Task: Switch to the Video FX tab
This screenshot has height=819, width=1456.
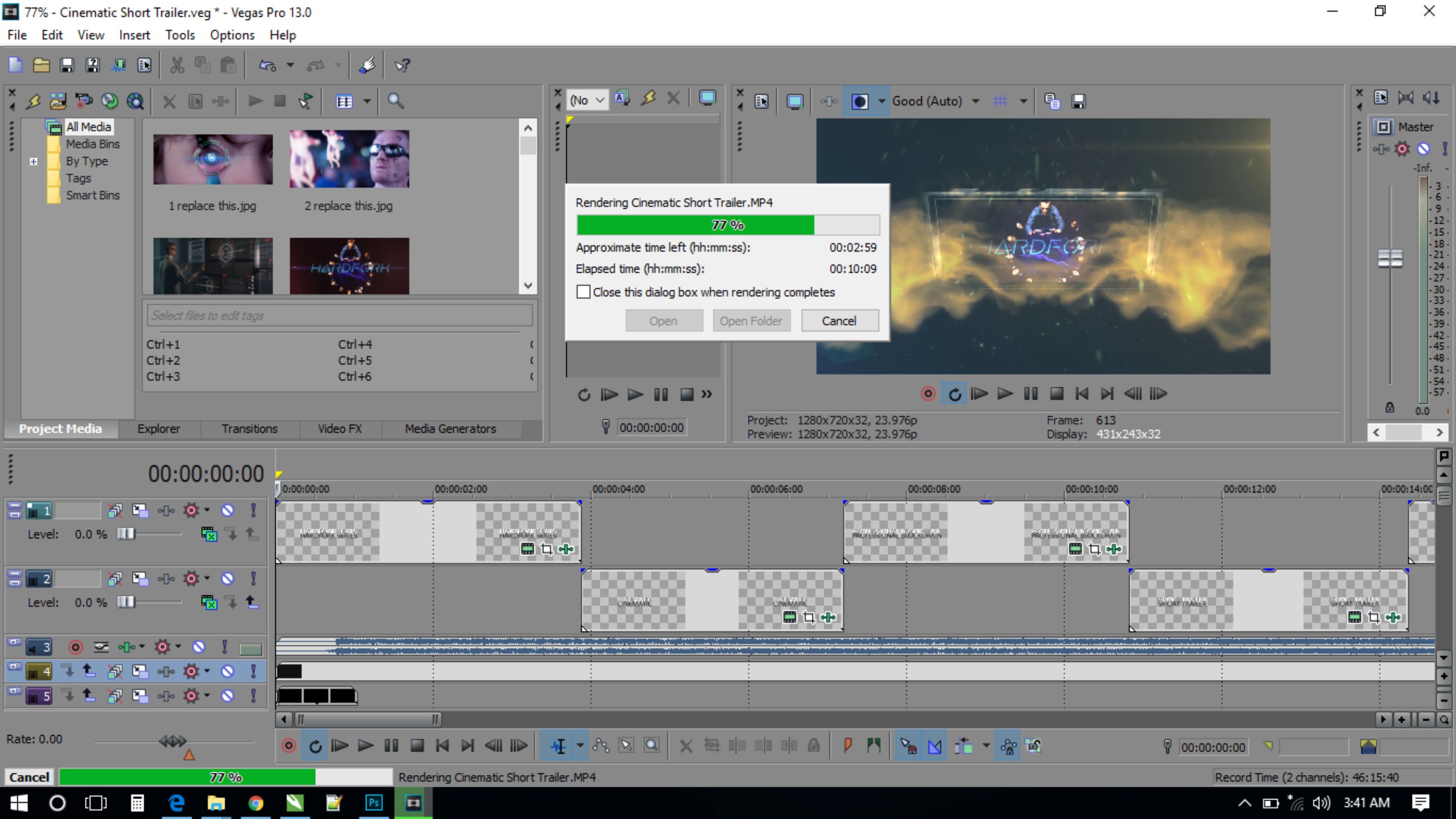Action: (x=339, y=428)
